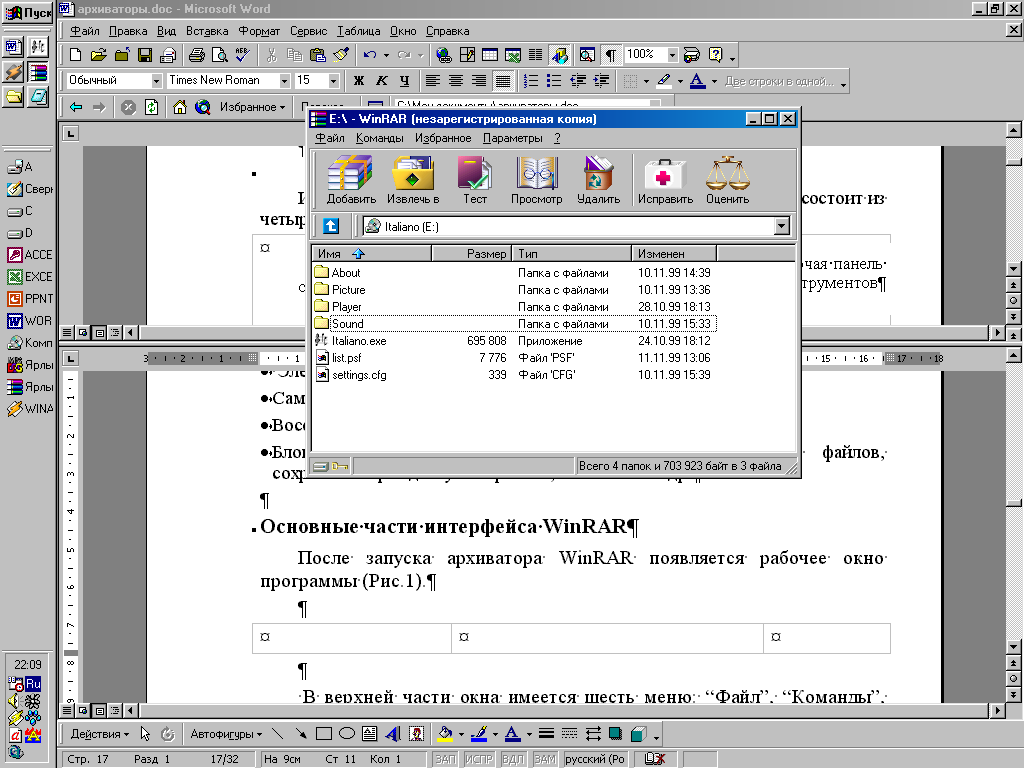Screen dimensions: 1024x768
Task: Insert a hyperlink with the globe icon
Action: pos(444,55)
